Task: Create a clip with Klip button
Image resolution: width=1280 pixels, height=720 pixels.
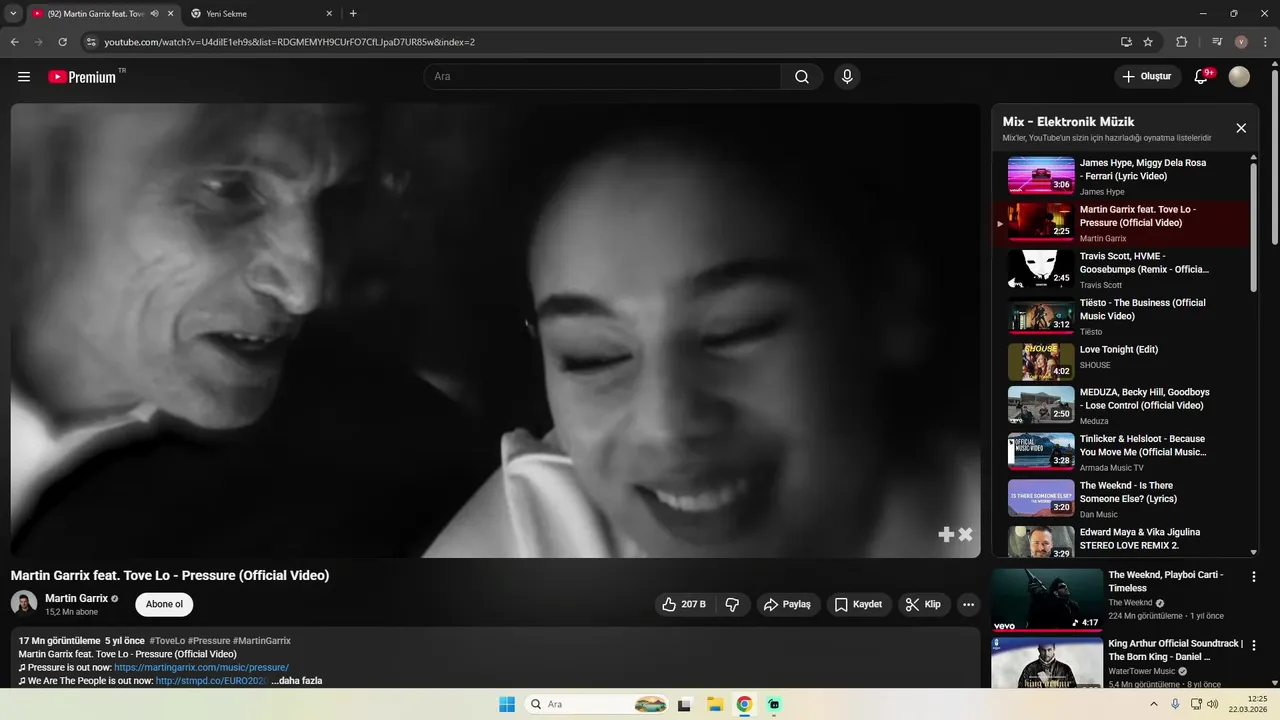Action: point(923,604)
